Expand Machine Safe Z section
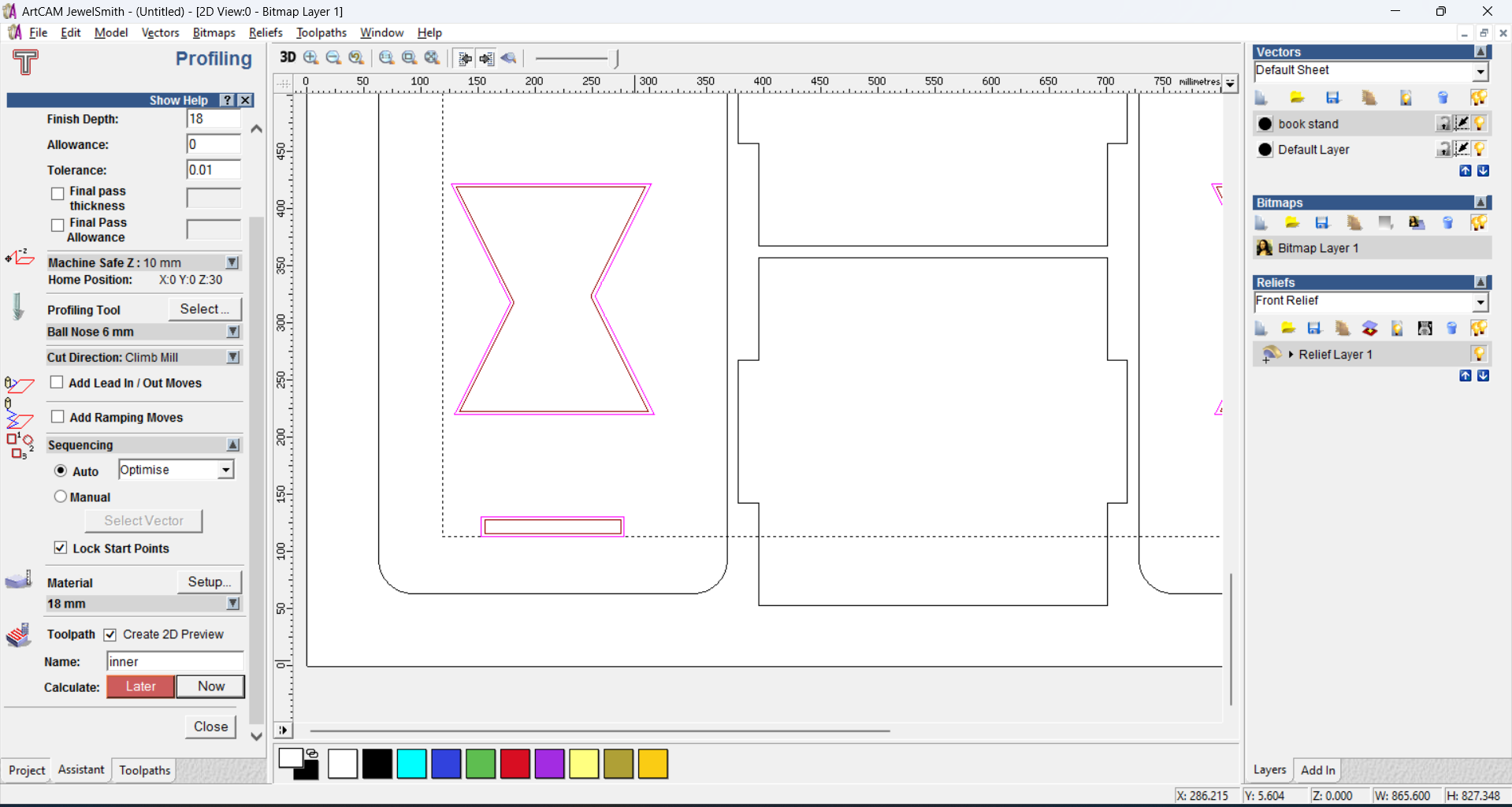 click(x=232, y=262)
